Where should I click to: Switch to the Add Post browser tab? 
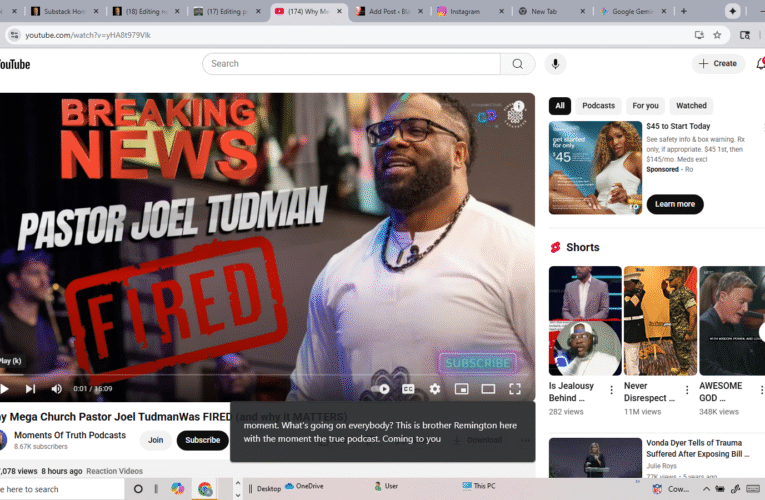389,11
